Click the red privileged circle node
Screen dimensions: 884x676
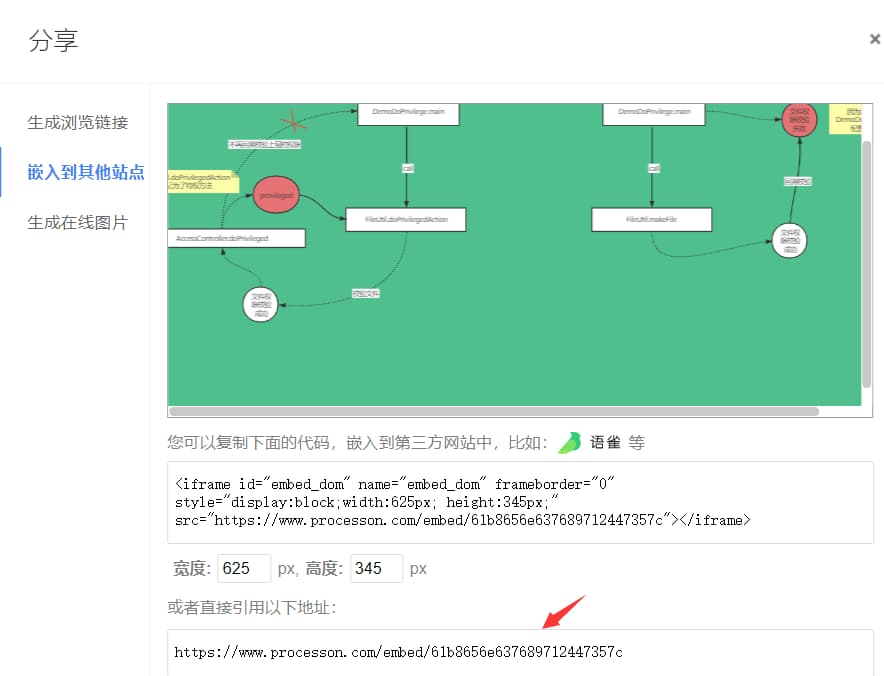[276, 196]
